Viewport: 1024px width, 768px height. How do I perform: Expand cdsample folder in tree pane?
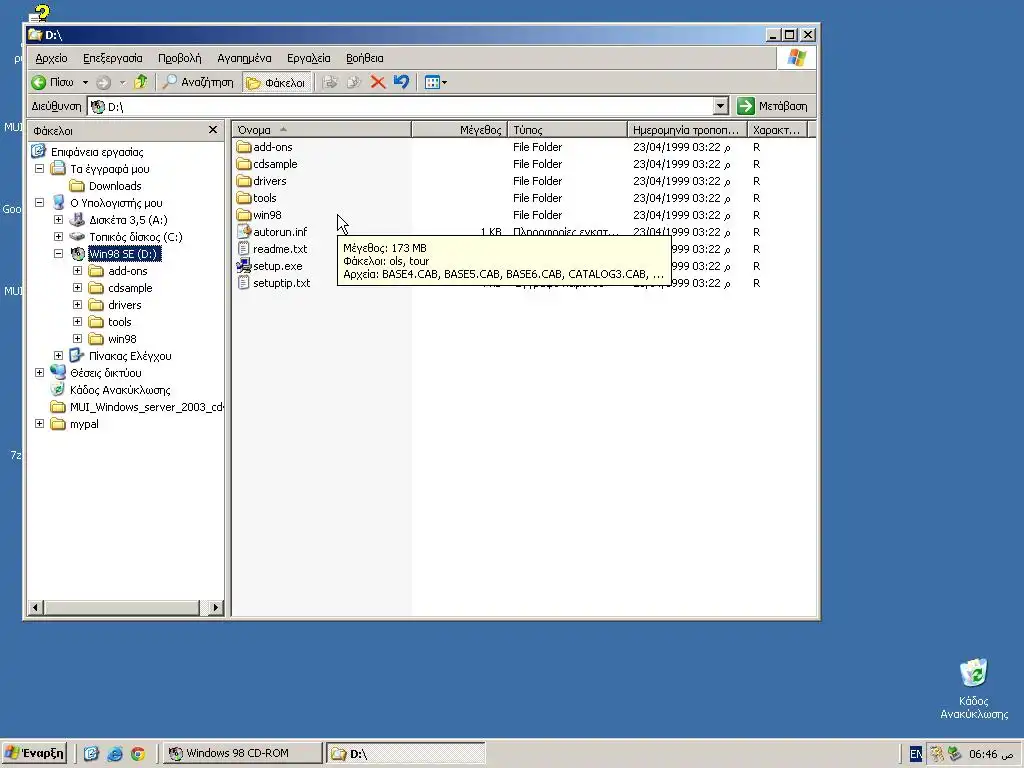77,287
